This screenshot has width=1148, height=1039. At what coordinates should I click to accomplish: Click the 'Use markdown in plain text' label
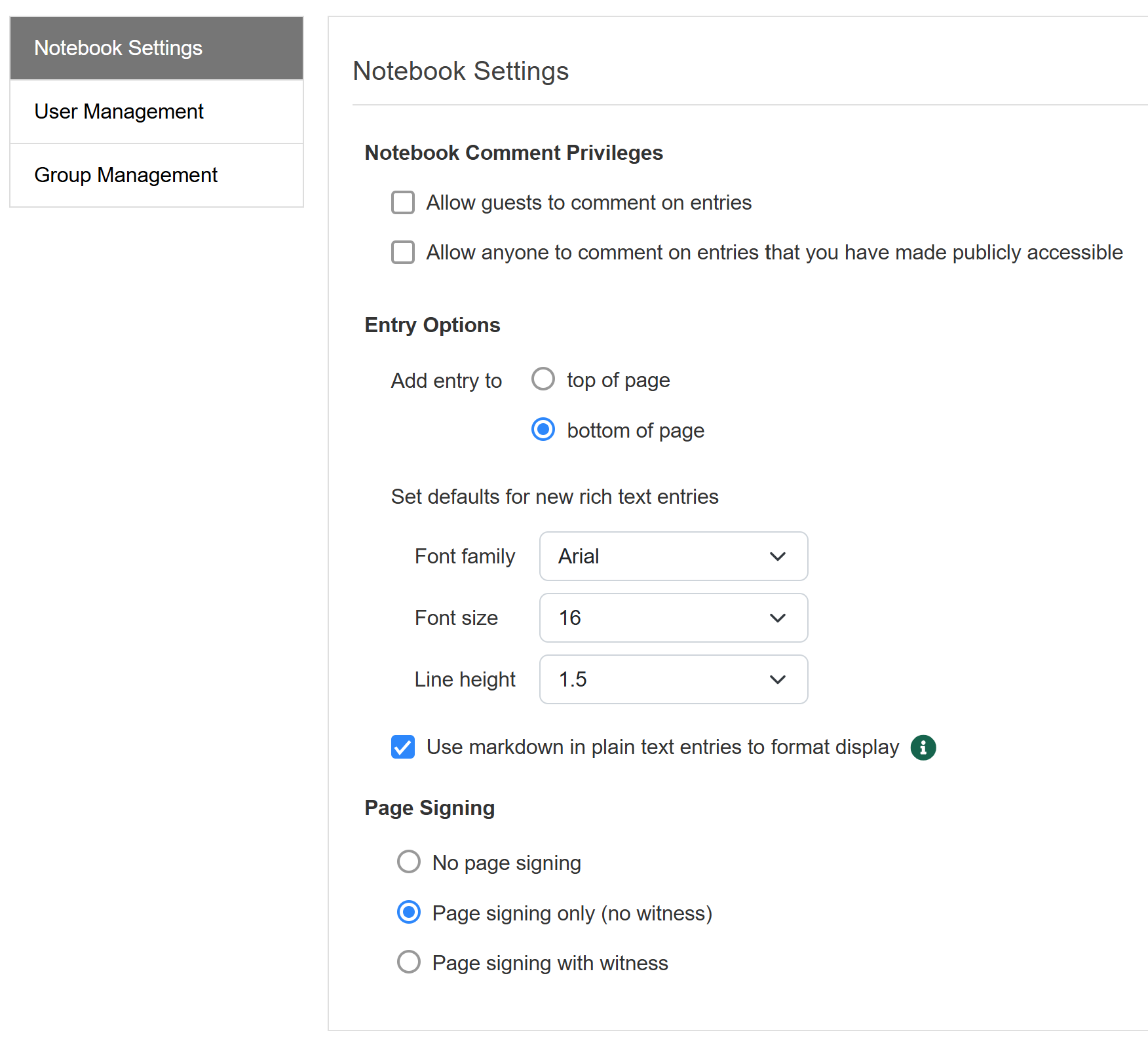(662, 747)
